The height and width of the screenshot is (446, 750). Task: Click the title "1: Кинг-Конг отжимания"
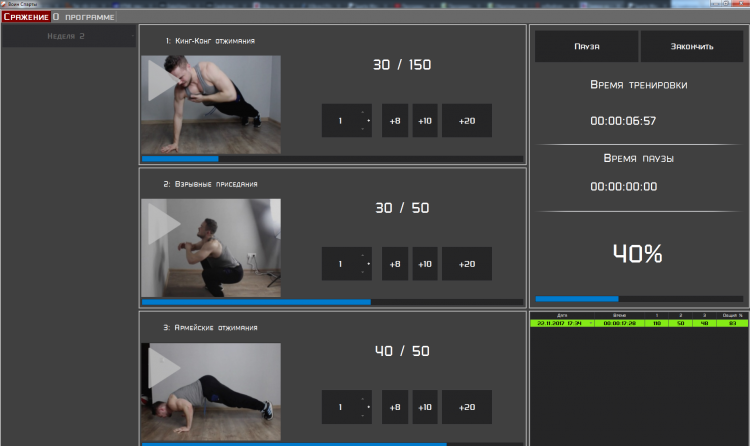pyautogui.click(x=210, y=41)
